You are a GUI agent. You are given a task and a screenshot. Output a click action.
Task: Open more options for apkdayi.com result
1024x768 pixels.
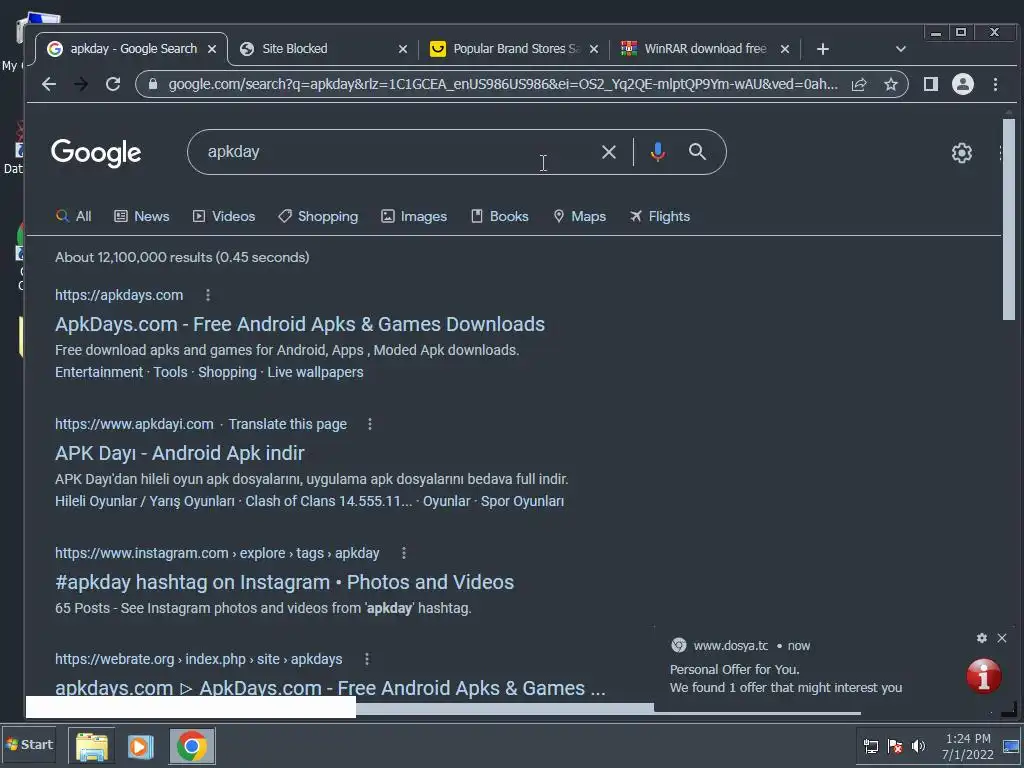(x=370, y=424)
